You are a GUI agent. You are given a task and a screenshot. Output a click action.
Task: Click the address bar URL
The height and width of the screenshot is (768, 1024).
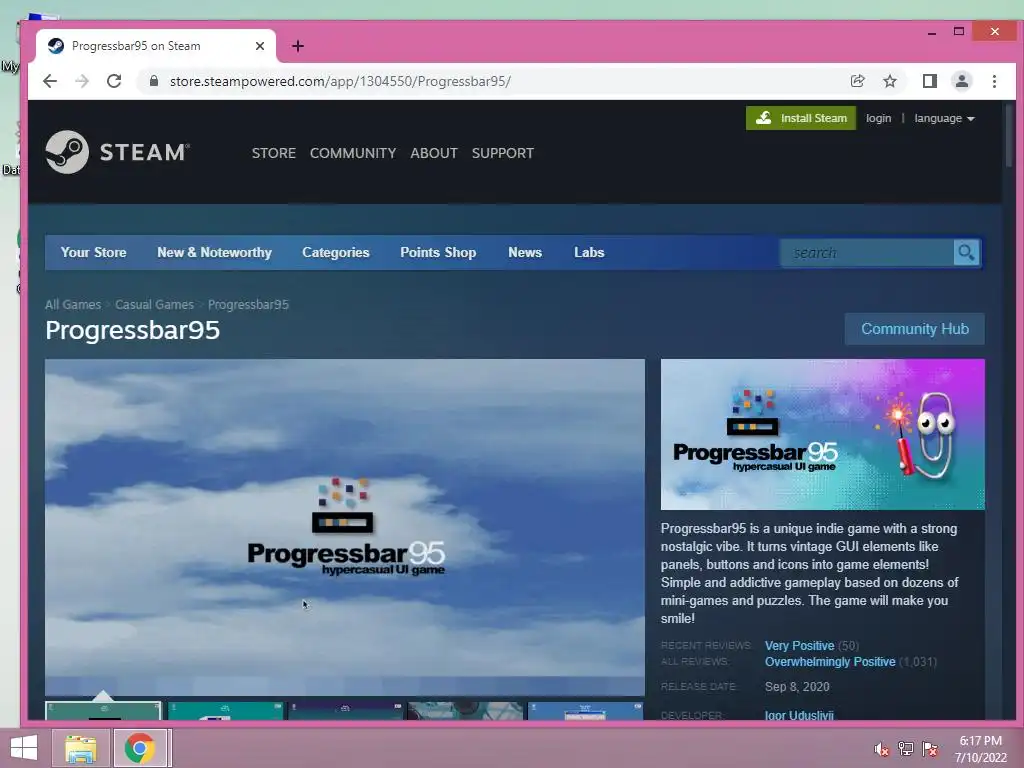click(340, 81)
